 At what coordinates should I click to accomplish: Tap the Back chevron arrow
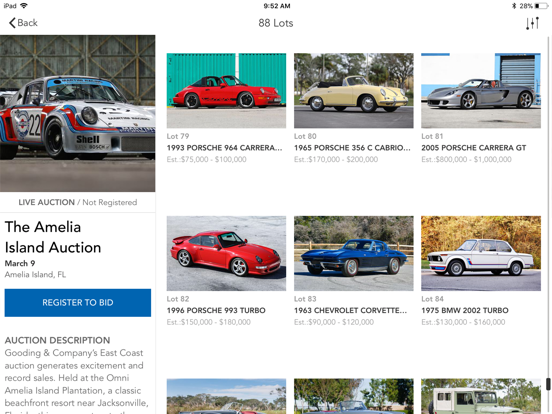(x=12, y=23)
